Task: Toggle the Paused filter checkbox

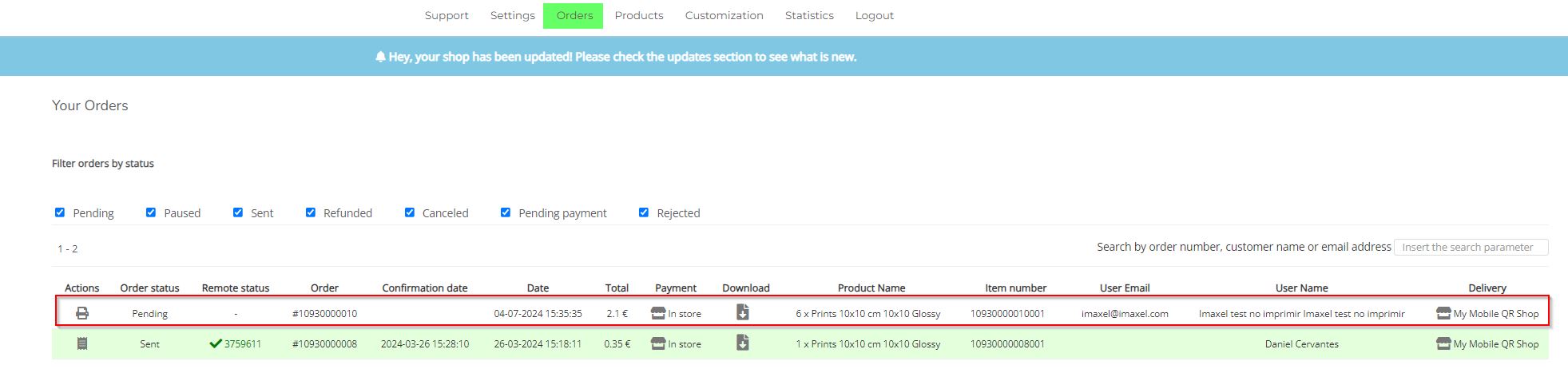Action: [151, 212]
